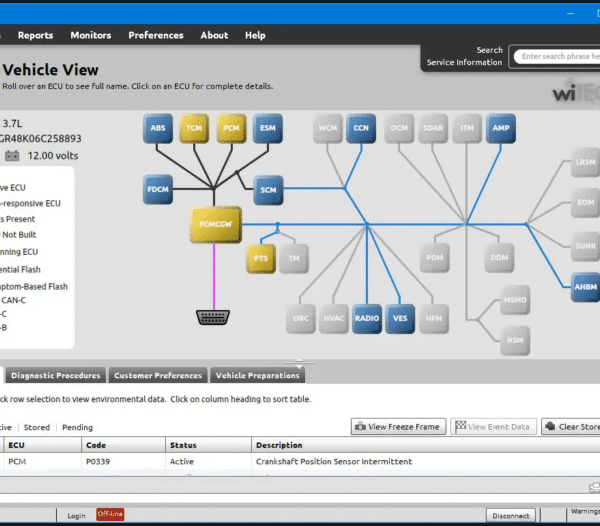Select the P0339 trouble code row
This screenshot has height=526, width=600.
(200, 462)
